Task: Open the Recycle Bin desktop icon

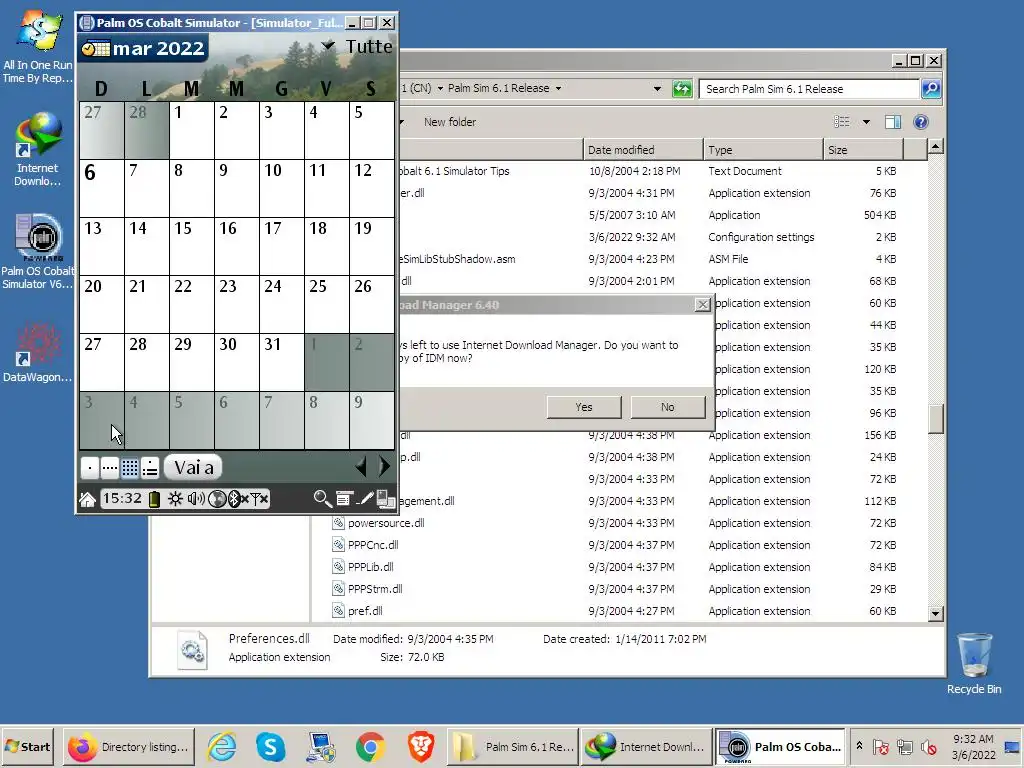Action: (974, 663)
